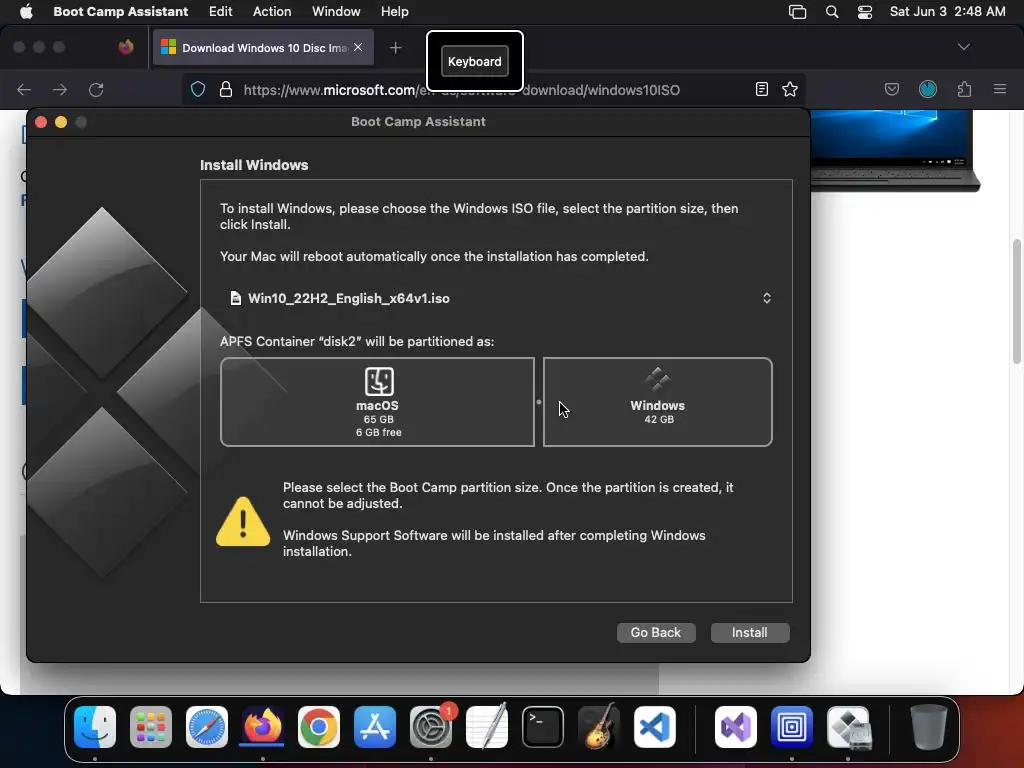Screen dimensions: 1024x768
Task: Open Visual Studio Code from the Dock
Action: pyautogui.click(x=654, y=727)
